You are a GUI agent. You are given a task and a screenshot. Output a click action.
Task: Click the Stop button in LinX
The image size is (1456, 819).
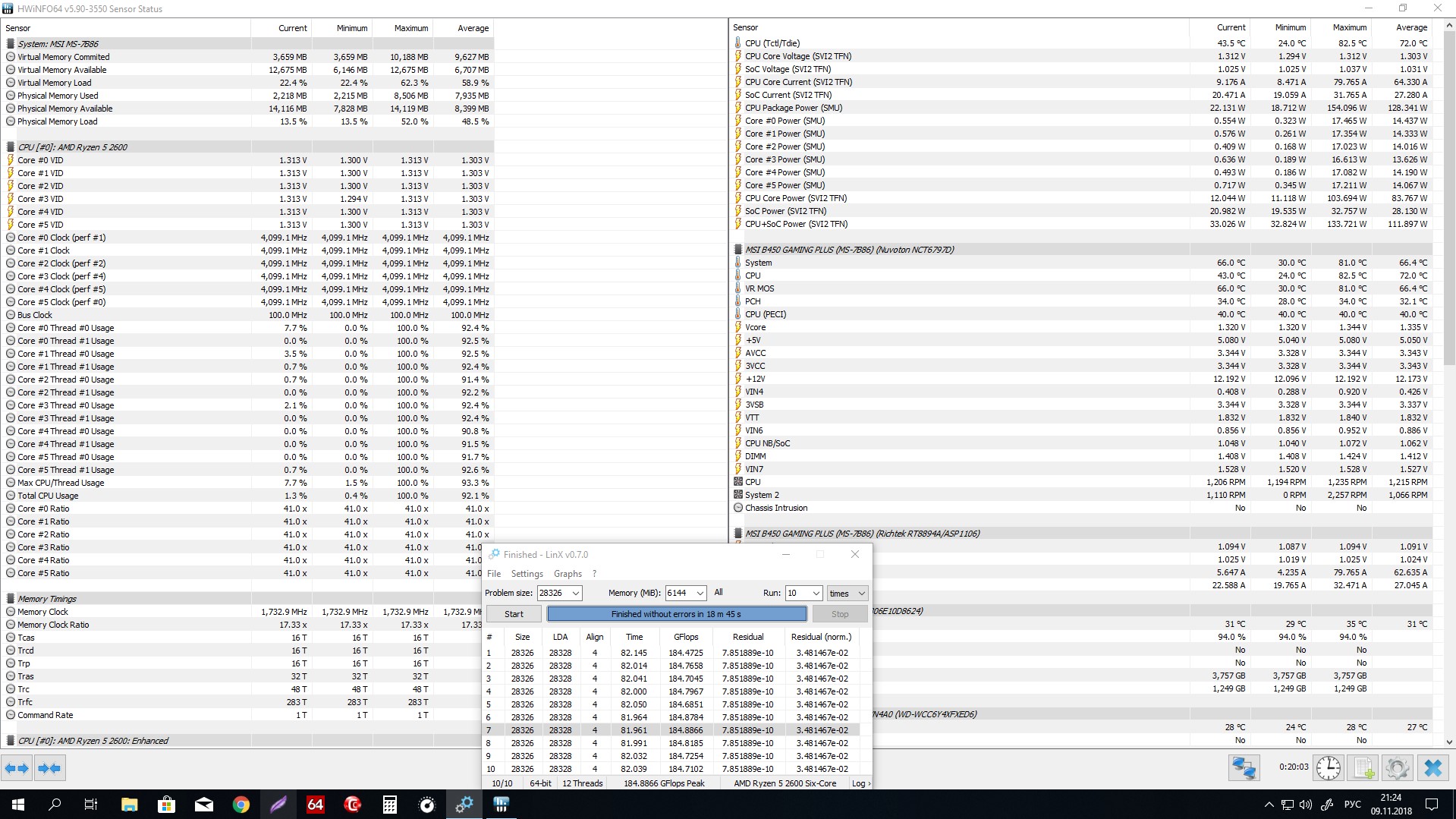(840, 614)
